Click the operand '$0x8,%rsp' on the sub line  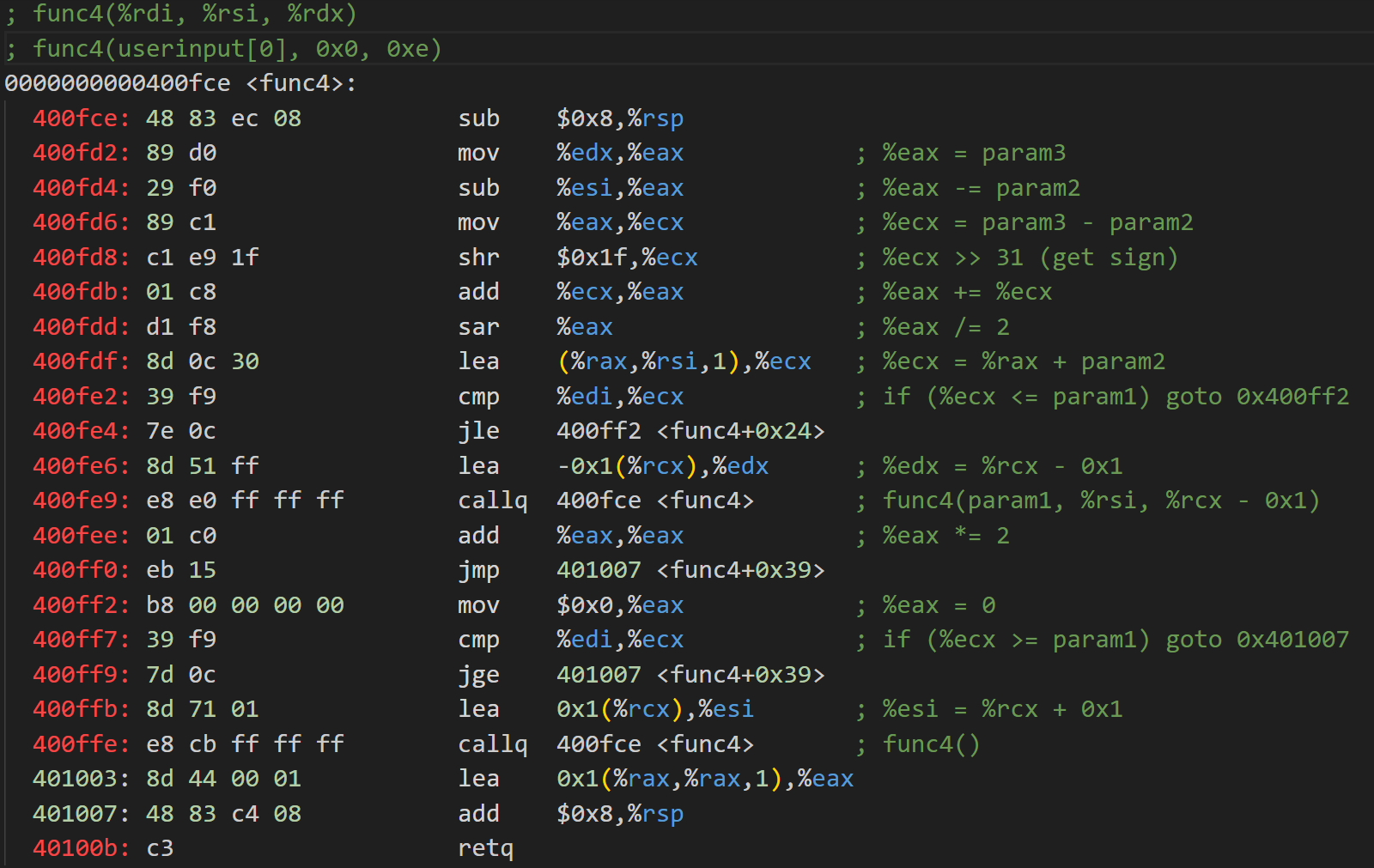point(620,118)
